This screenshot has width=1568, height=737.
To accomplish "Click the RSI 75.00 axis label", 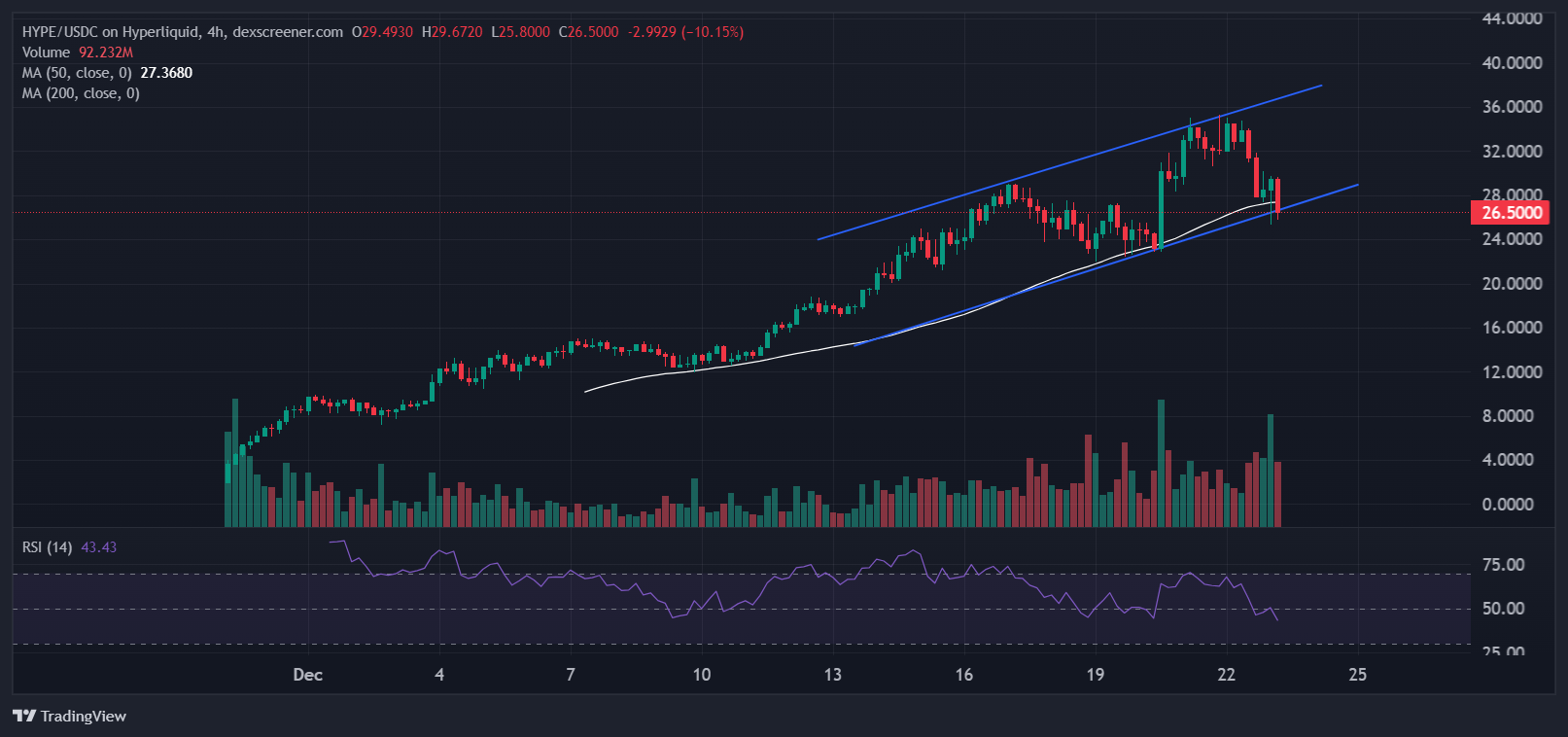I will click(1503, 565).
